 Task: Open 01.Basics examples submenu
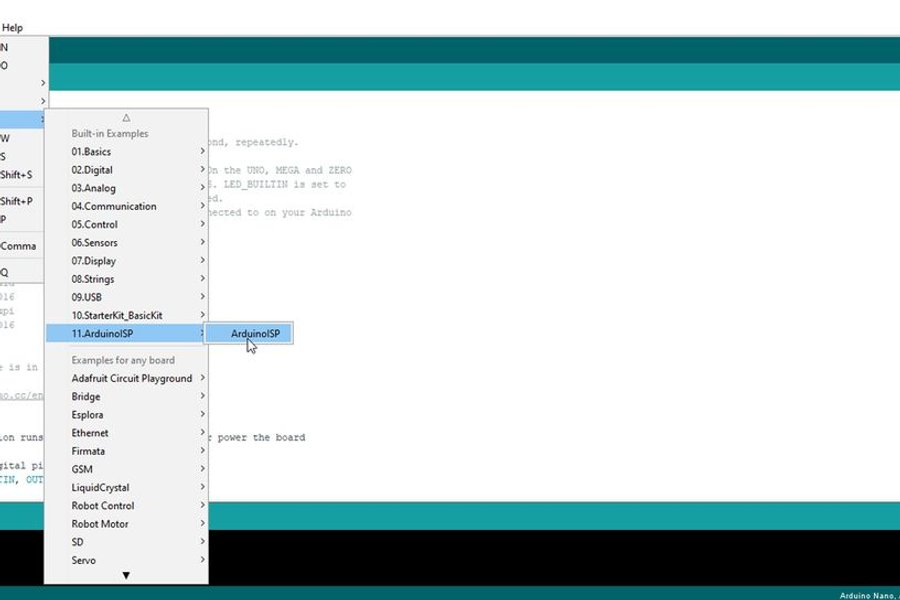click(126, 152)
